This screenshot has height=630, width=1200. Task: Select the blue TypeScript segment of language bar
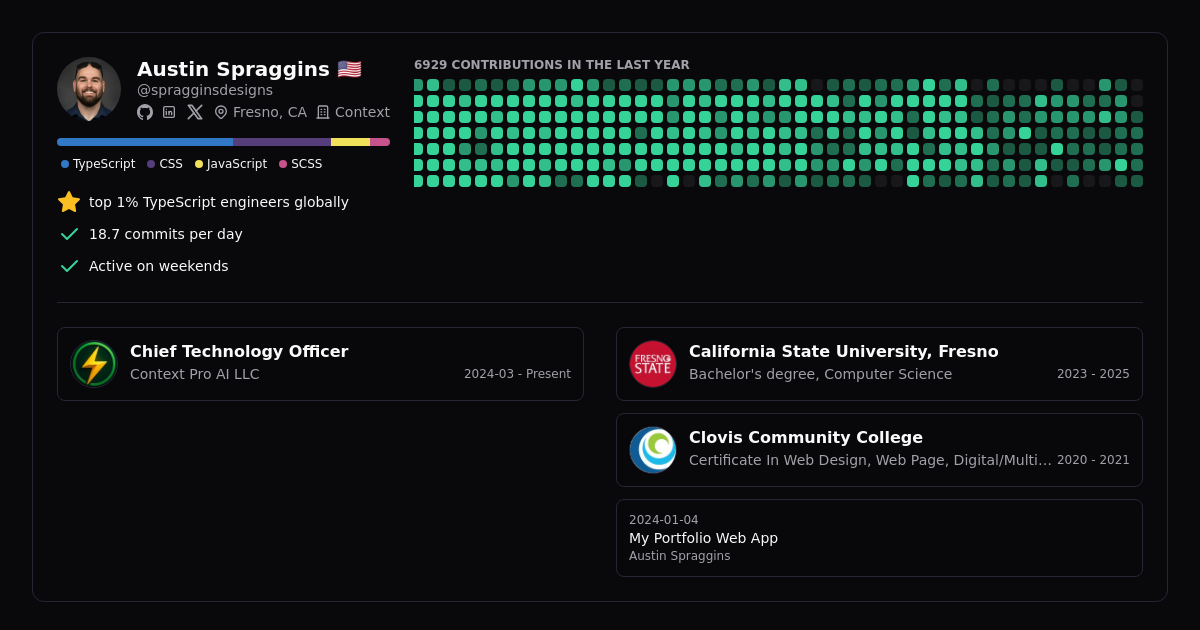pyautogui.click(x=145, y=142)
